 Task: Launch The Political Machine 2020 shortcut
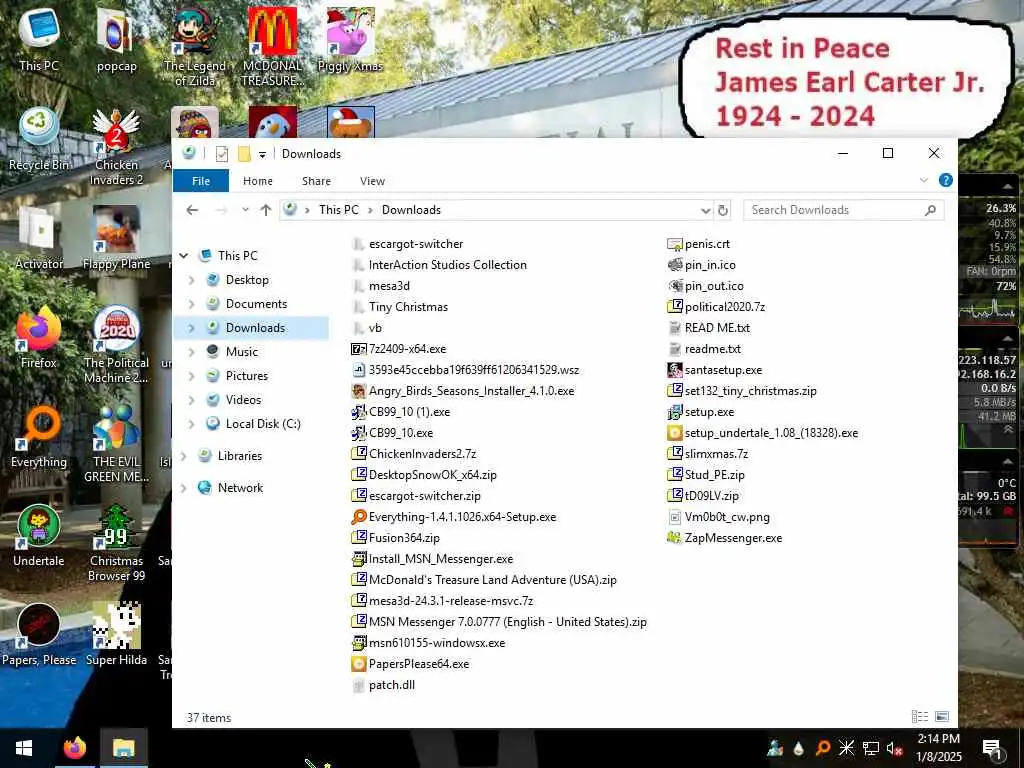pyautogui.click(x=116, y=346)
